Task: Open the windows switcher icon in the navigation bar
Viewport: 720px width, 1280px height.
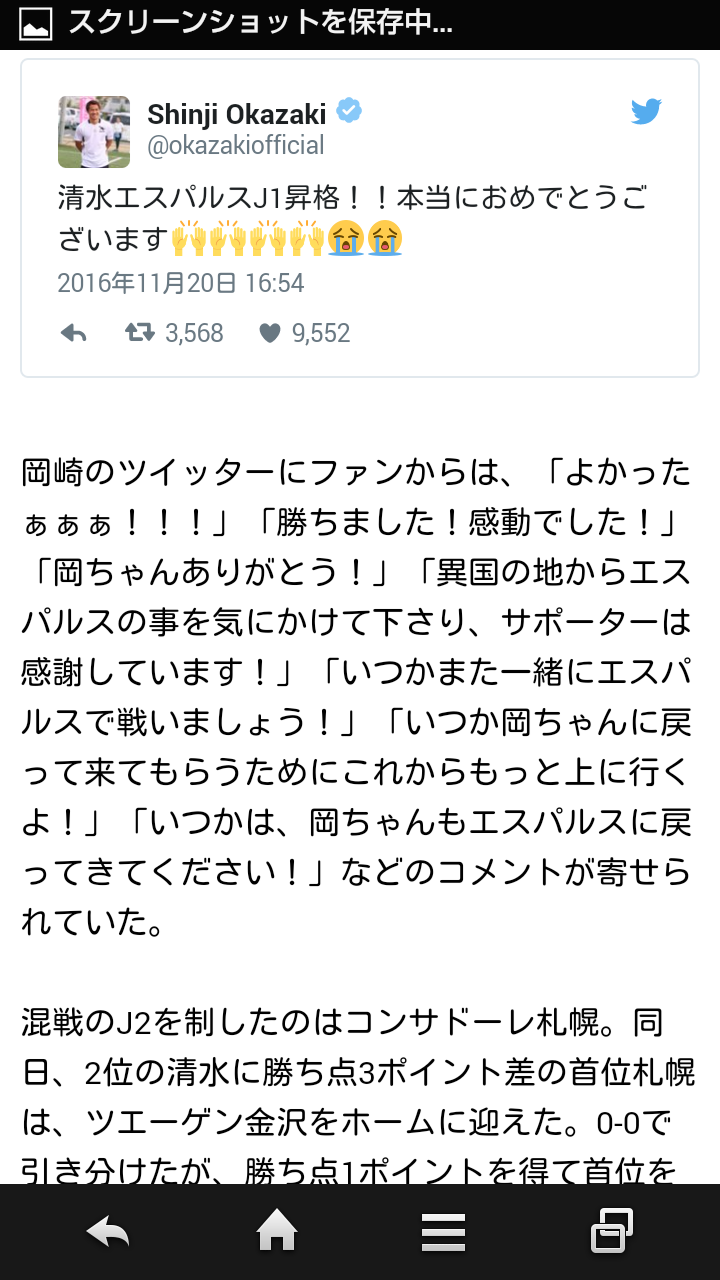Action: point(611,1232)
